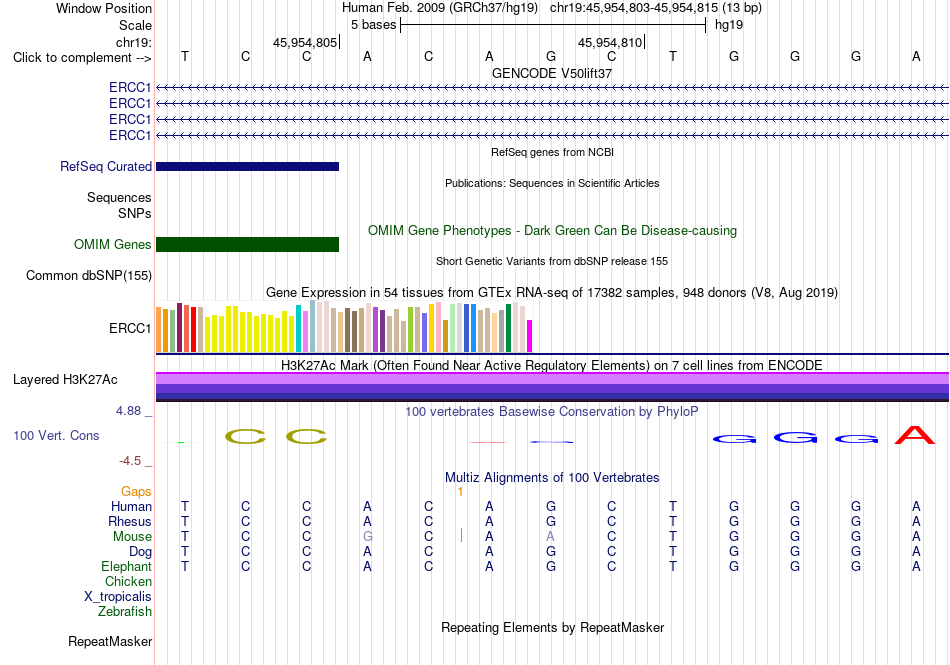Click the dark blue RefSeq Curated exon block

coord(248,167)
